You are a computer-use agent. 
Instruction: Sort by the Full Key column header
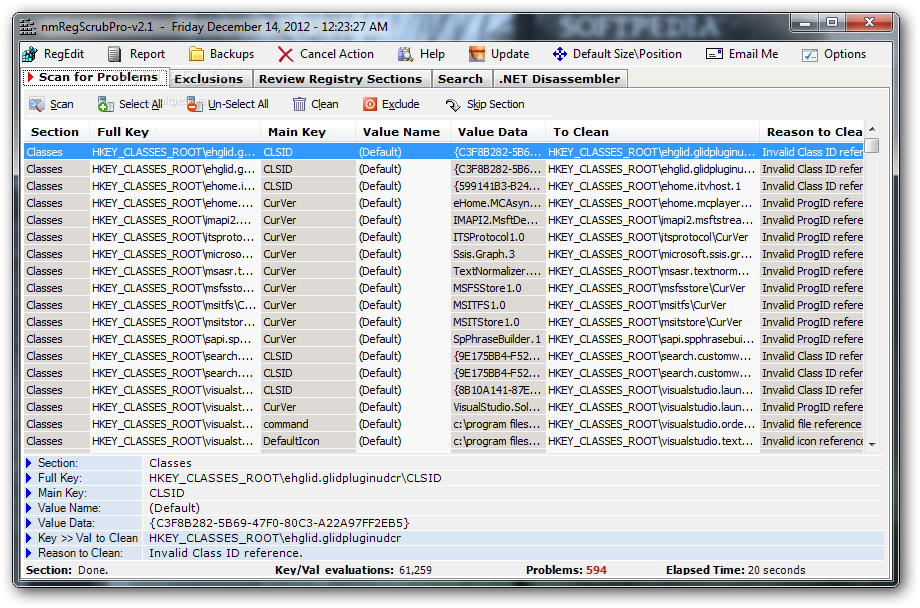point(174,132)
